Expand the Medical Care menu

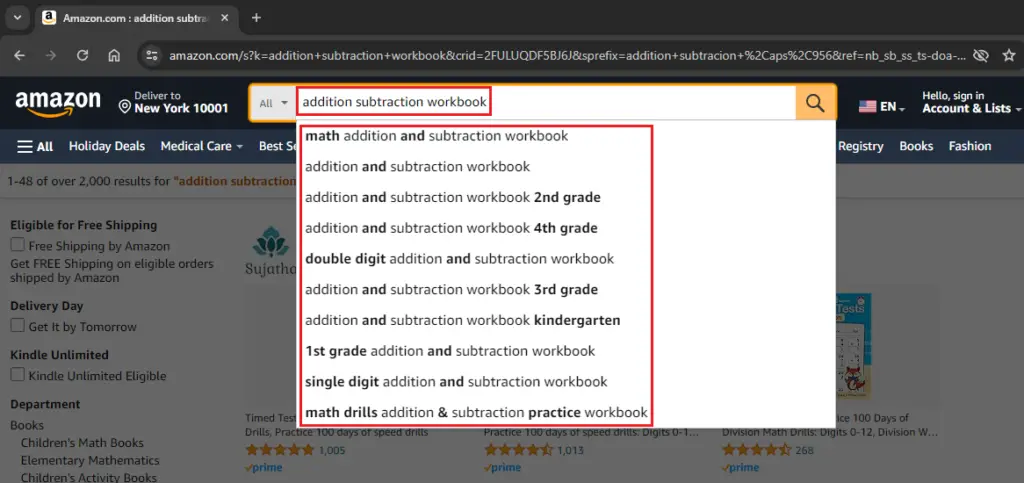(x=202, y=146)
